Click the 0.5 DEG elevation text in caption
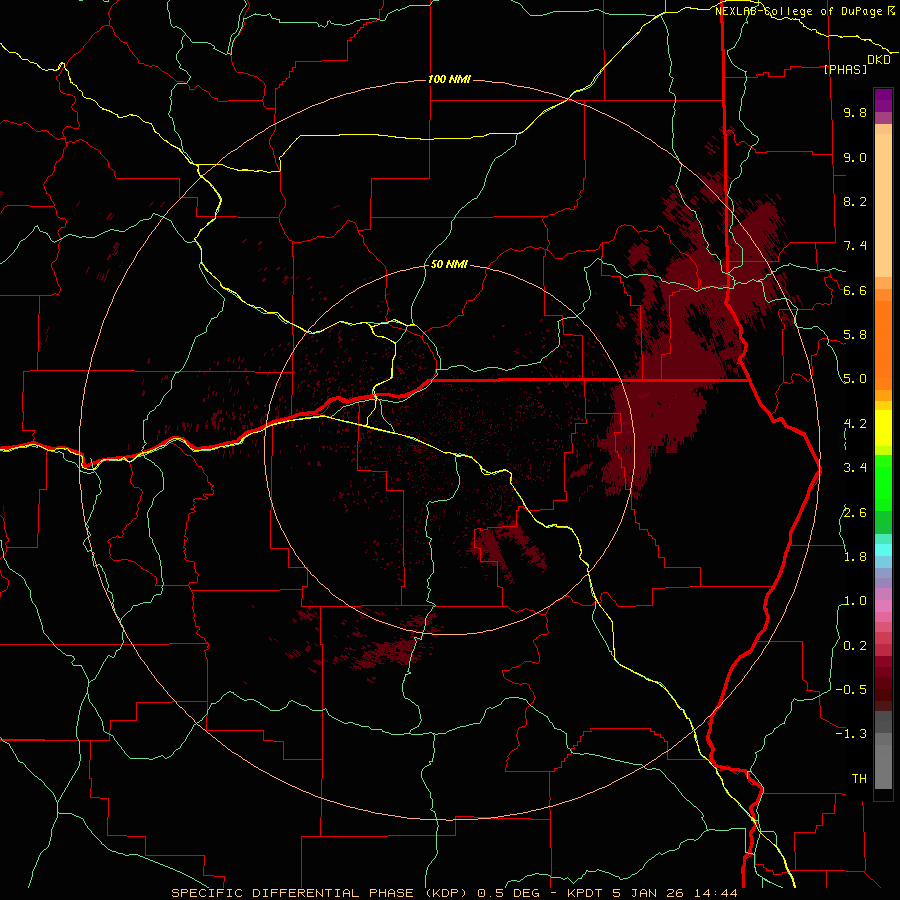This screenshot has width=900, height=900. [x=508, y=893]
